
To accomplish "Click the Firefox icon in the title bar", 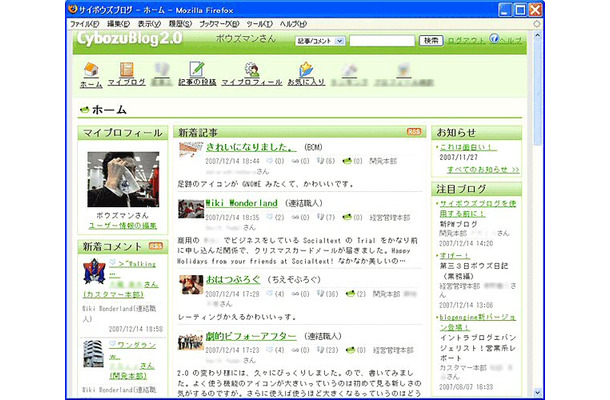I will (x=72, y=9).
